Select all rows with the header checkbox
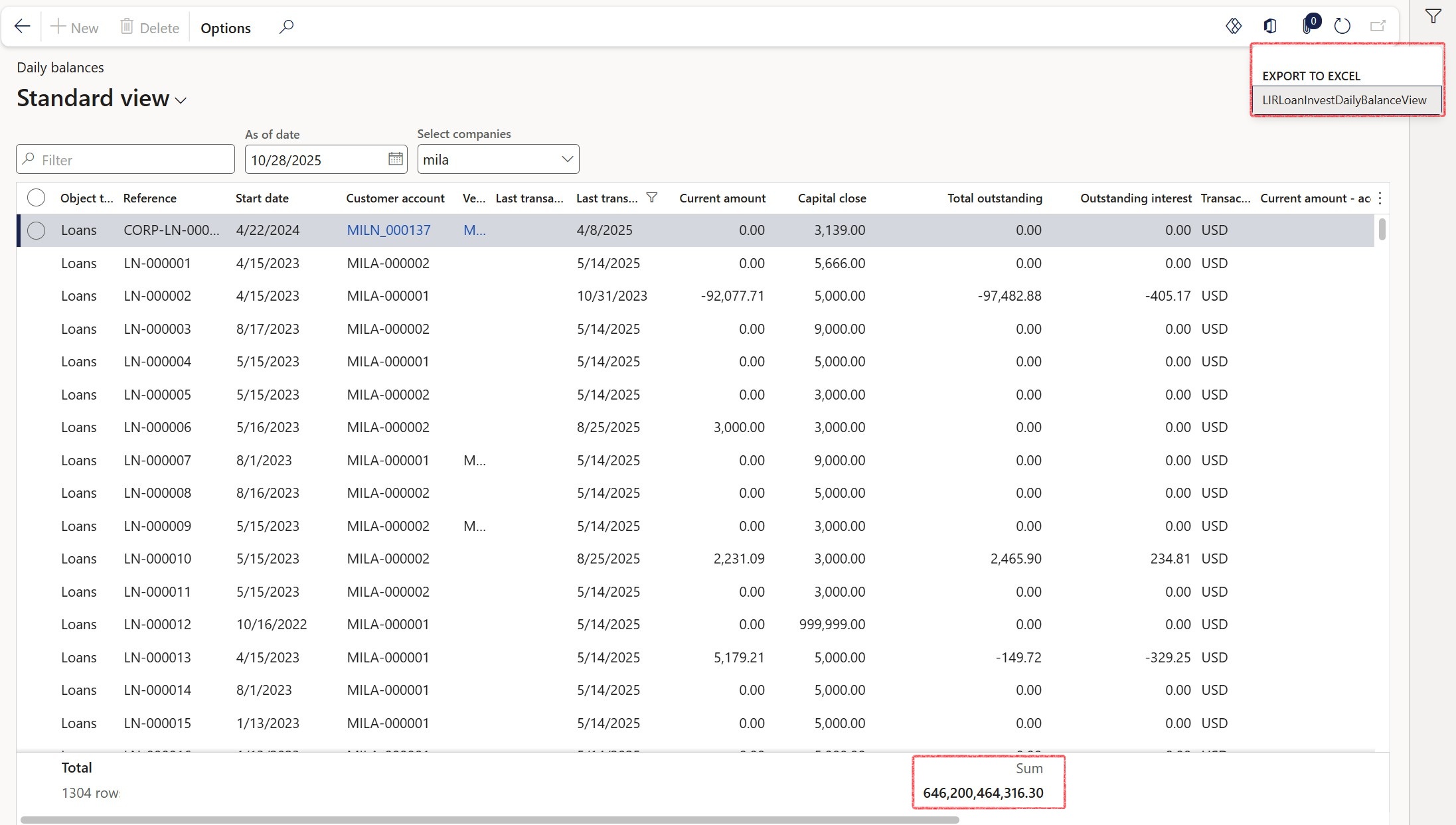 tap(37, 197)
